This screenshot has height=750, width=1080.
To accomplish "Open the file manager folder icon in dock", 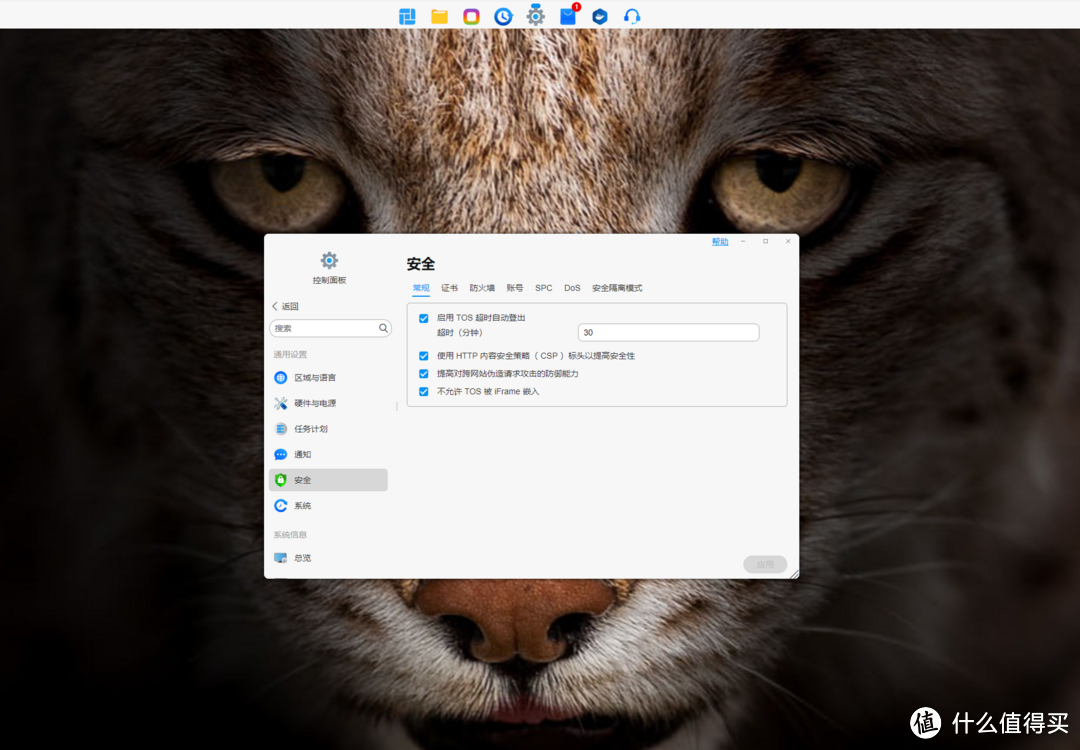I will pyautogui.click(x=439, y=16).
